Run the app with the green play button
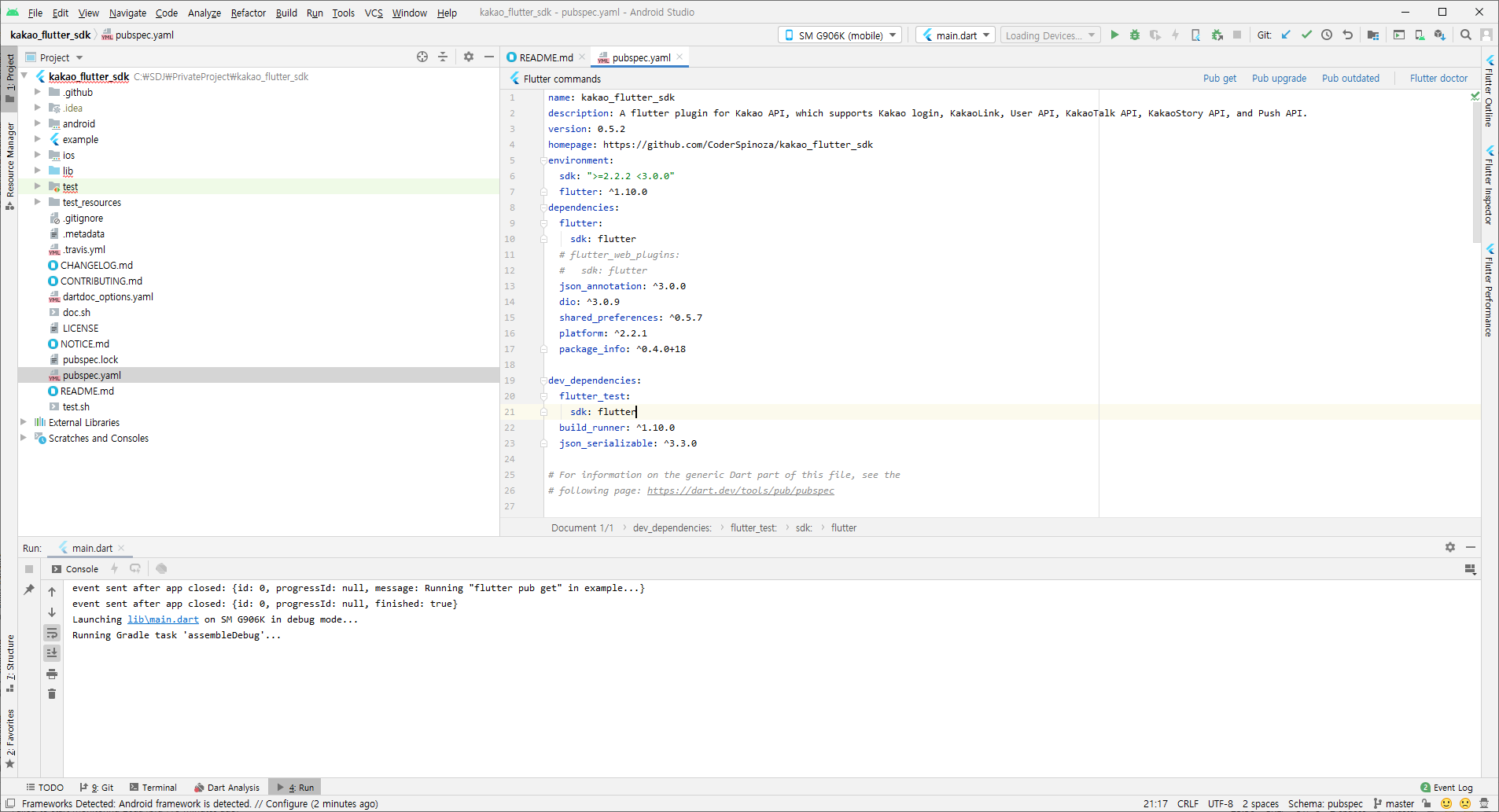This screenshot has height=812, width=1499. click(1114, 35)
